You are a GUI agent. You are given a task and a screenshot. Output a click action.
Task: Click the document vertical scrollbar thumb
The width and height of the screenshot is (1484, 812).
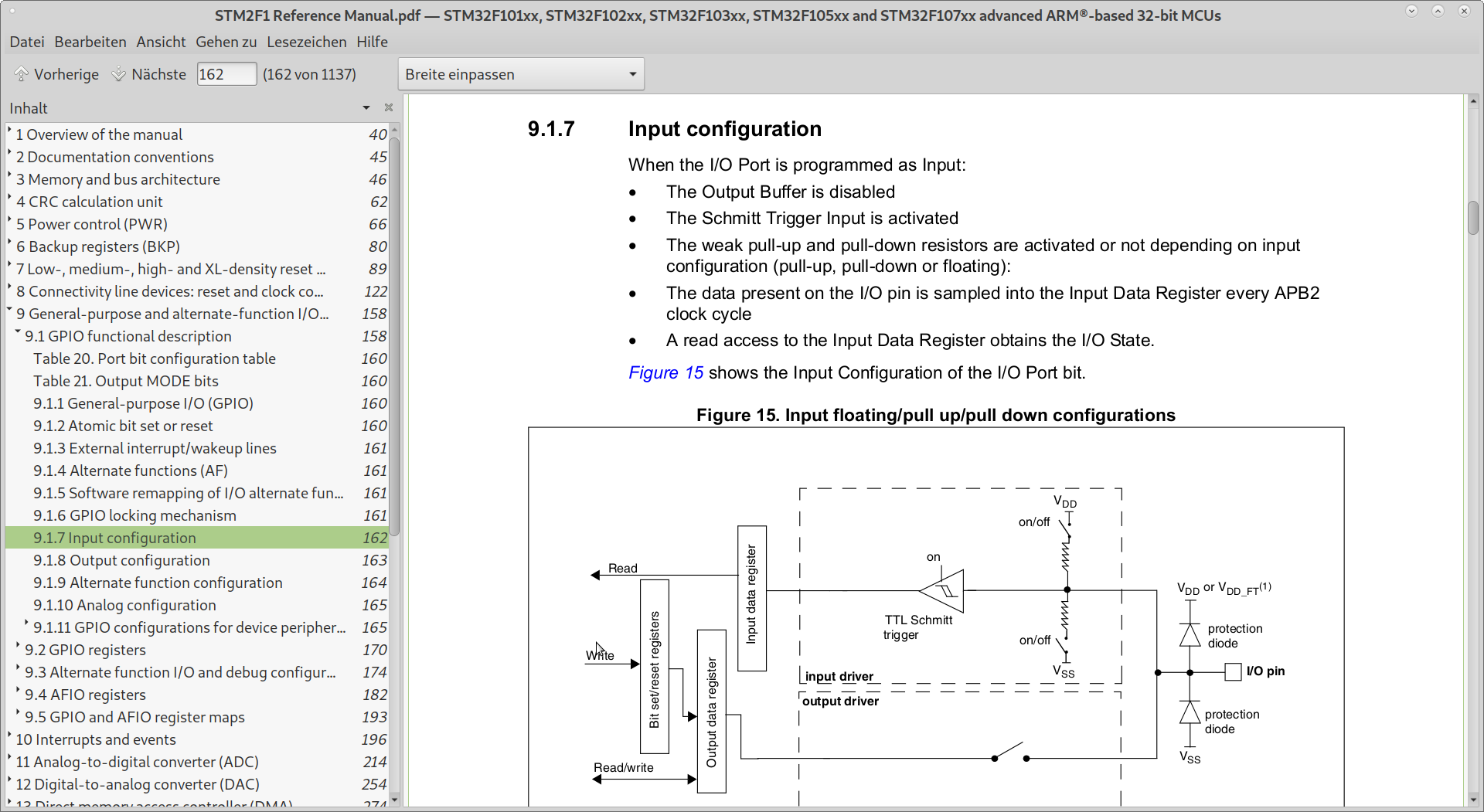coord(1473,217)
